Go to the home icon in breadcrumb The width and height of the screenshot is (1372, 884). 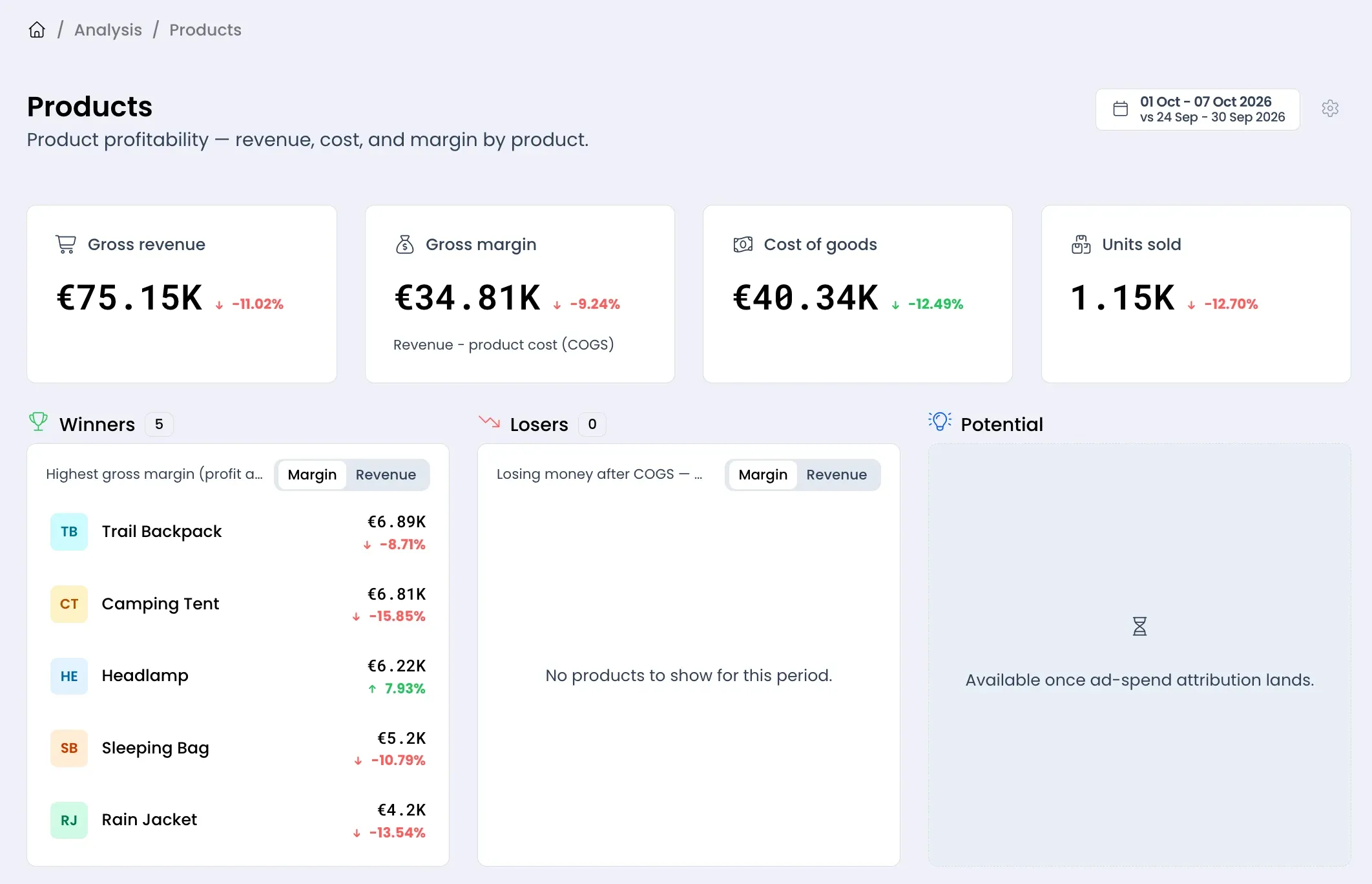37,30
